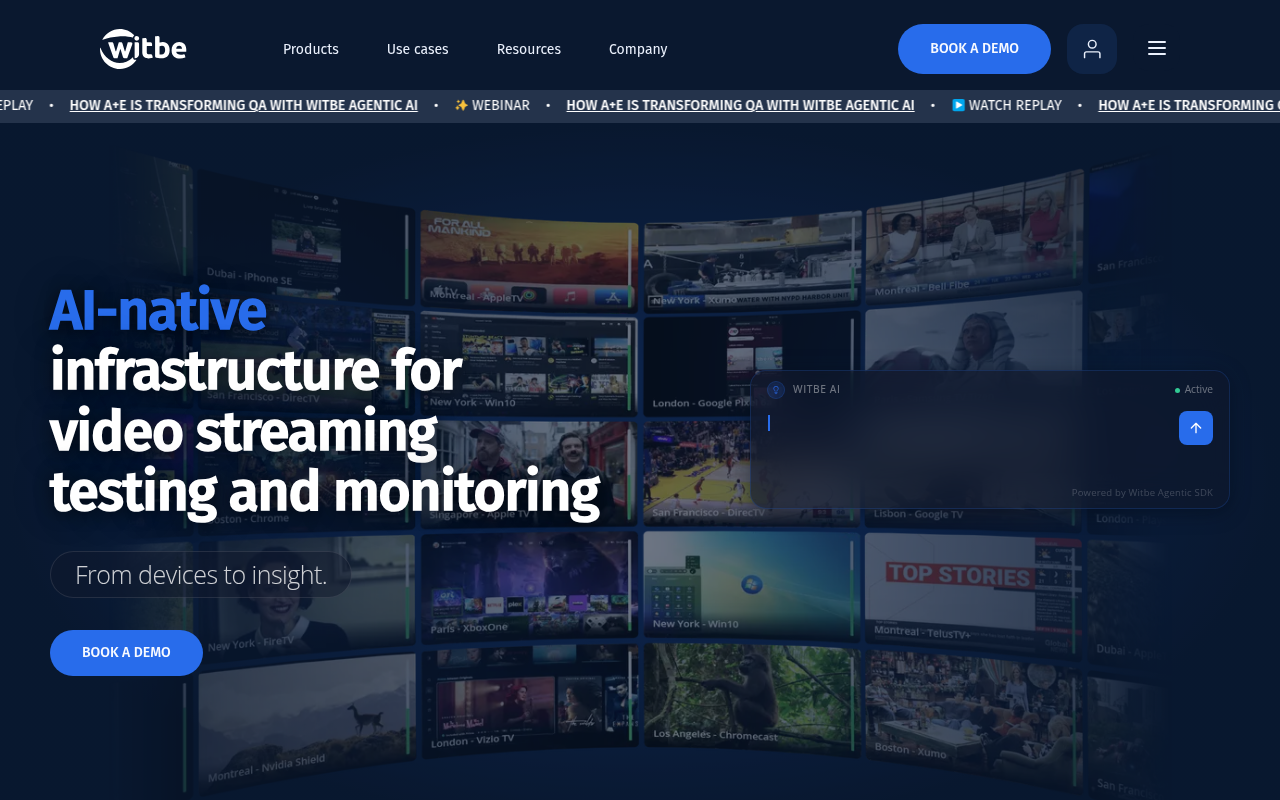
Task: Click the From devices to insight tagline
Action: point(201,575)
